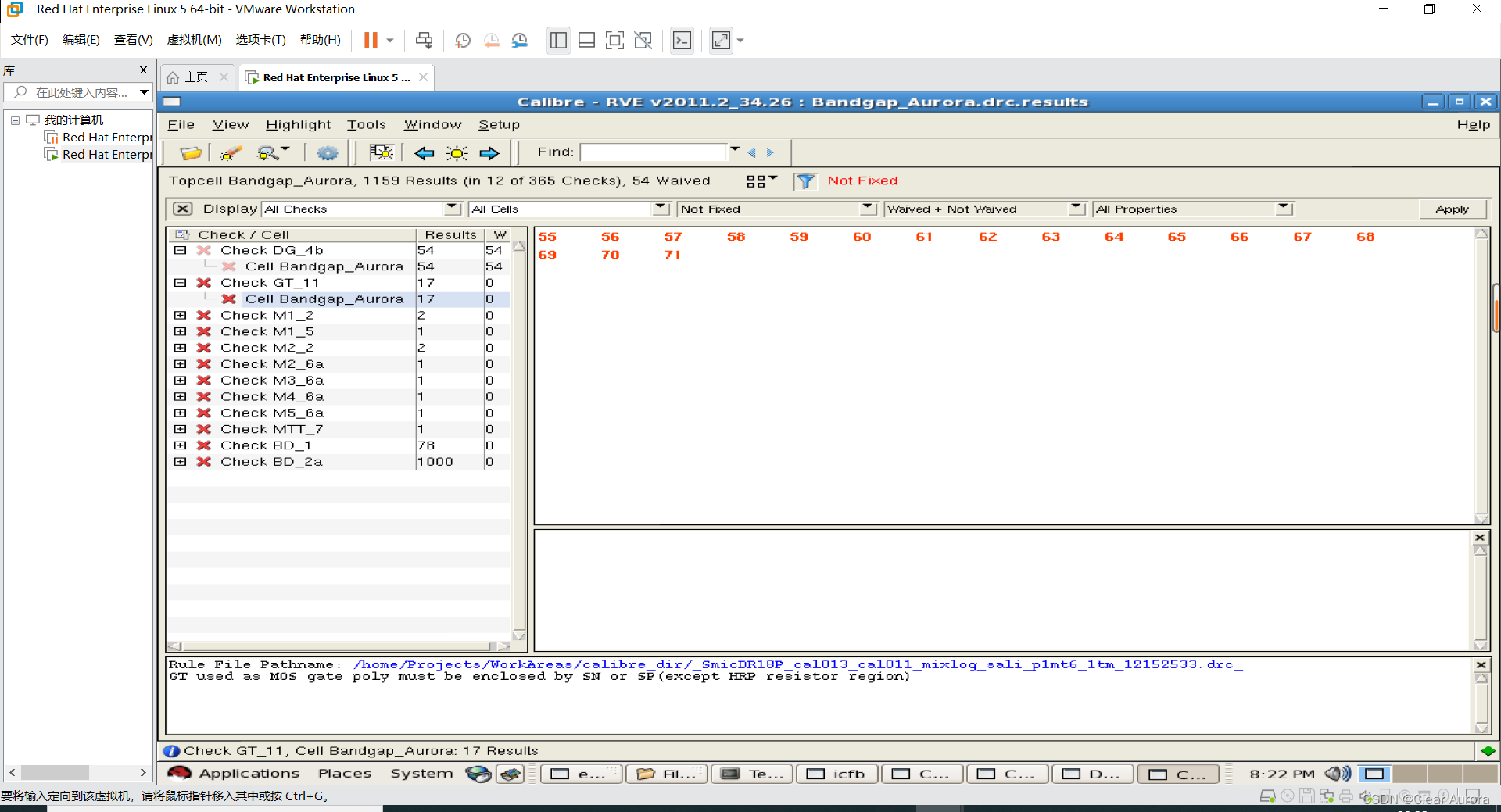Go to previous result with left arrow

click(x=425, y=153)
